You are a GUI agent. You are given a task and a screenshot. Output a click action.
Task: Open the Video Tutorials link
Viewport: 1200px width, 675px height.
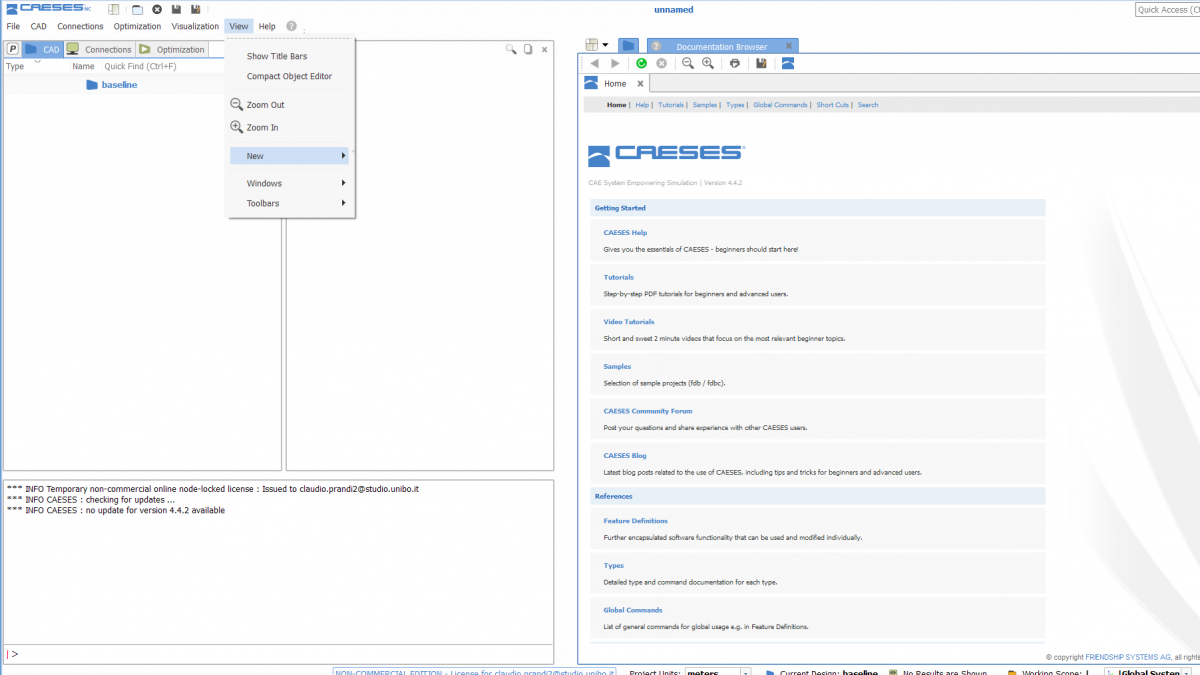629,322
